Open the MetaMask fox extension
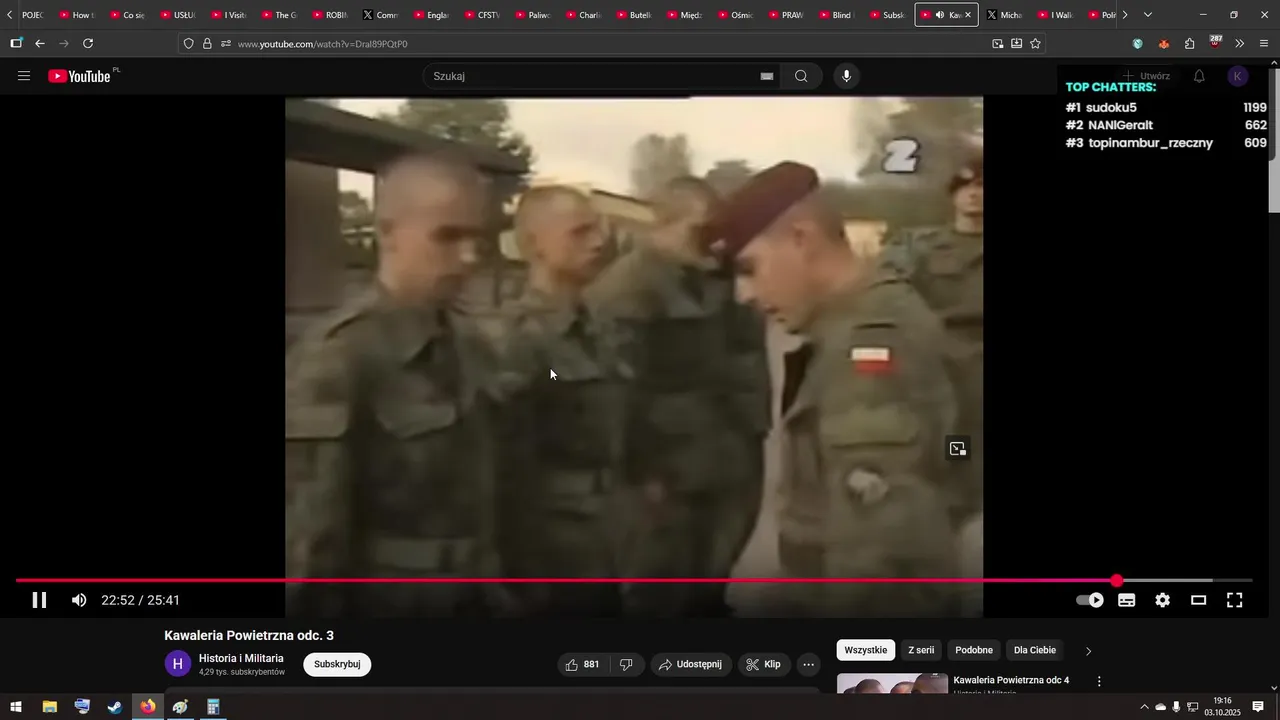 (1163, 44)
